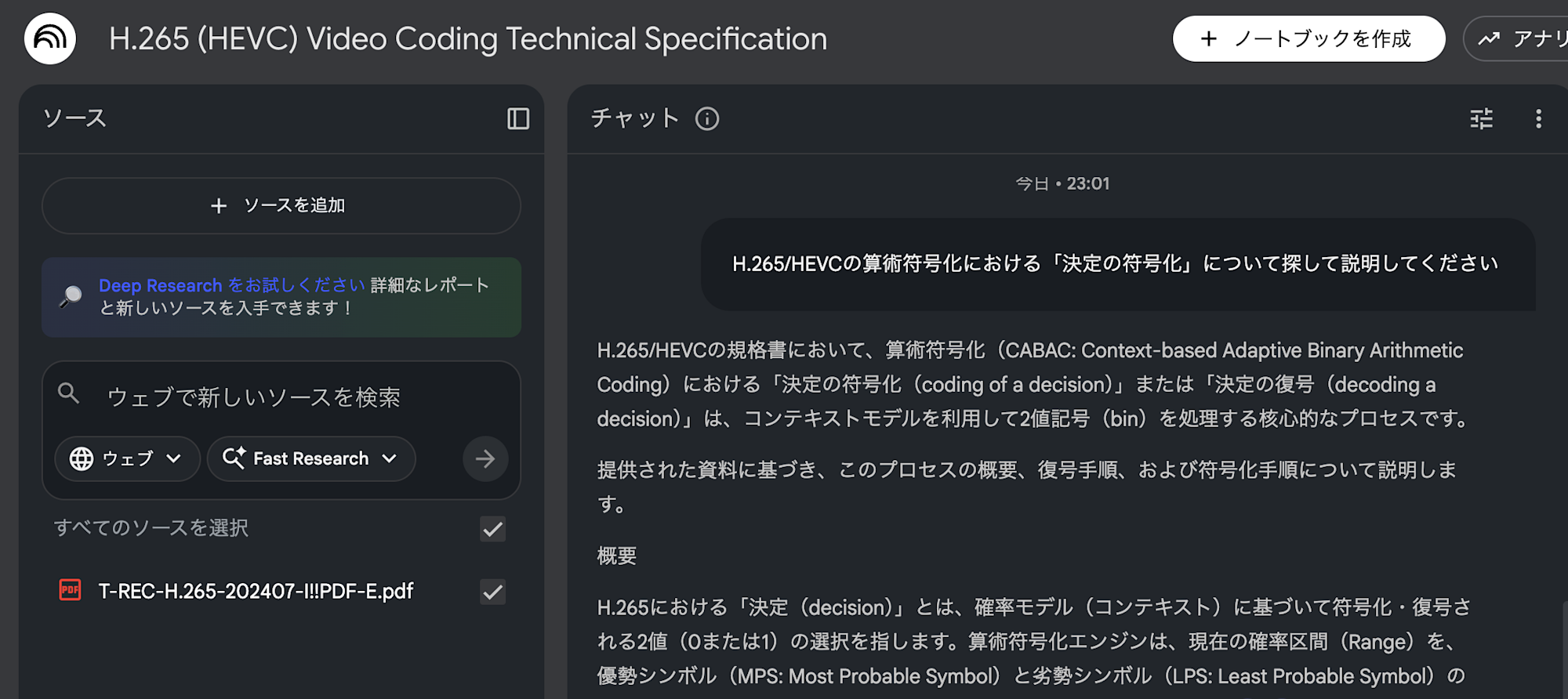This screenshot has height=699, width=1568.
Task: Click the notebook title text
Action: click(468, 39)
